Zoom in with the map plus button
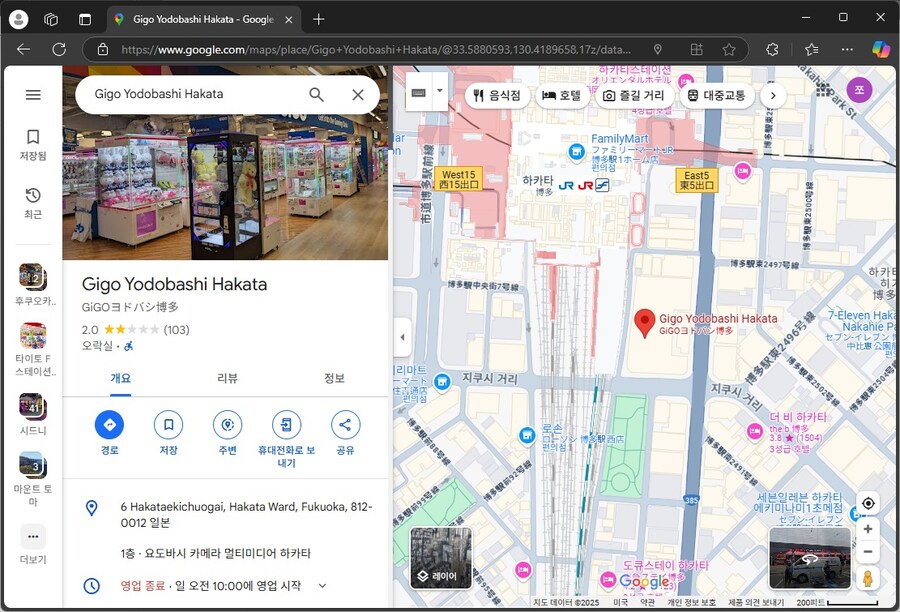This screenshot has height=612, width=900. coord(868,529)
